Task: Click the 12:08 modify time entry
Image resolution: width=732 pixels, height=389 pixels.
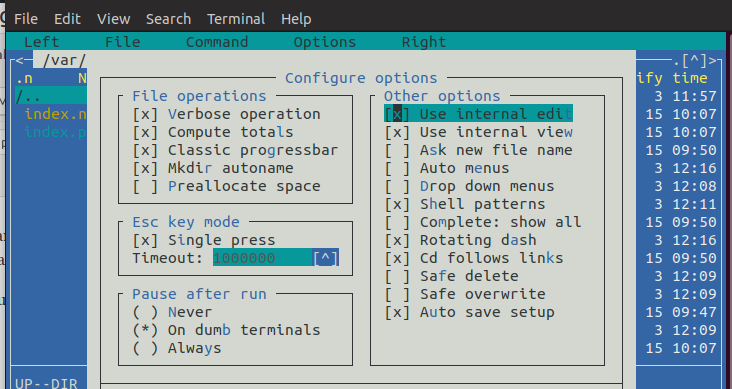Action: (x=695, y=186)
